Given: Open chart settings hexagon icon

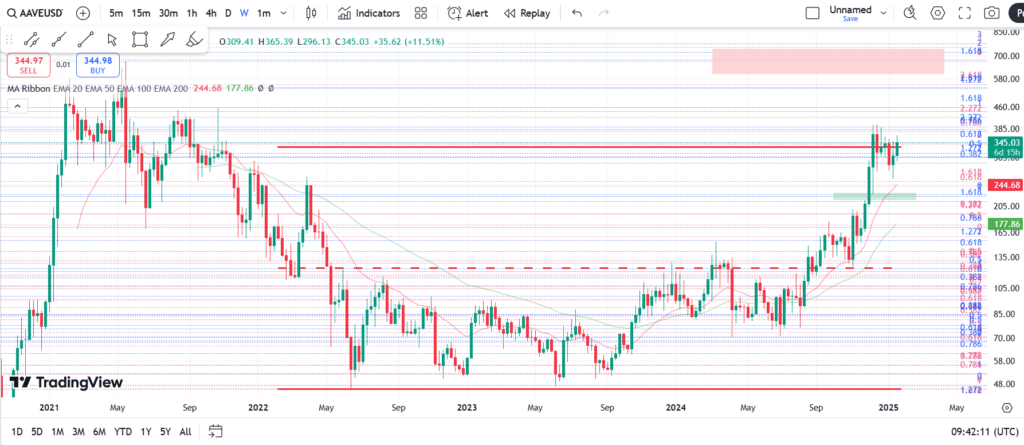Looking at the screenshot, I should click(x=938, y=13).
